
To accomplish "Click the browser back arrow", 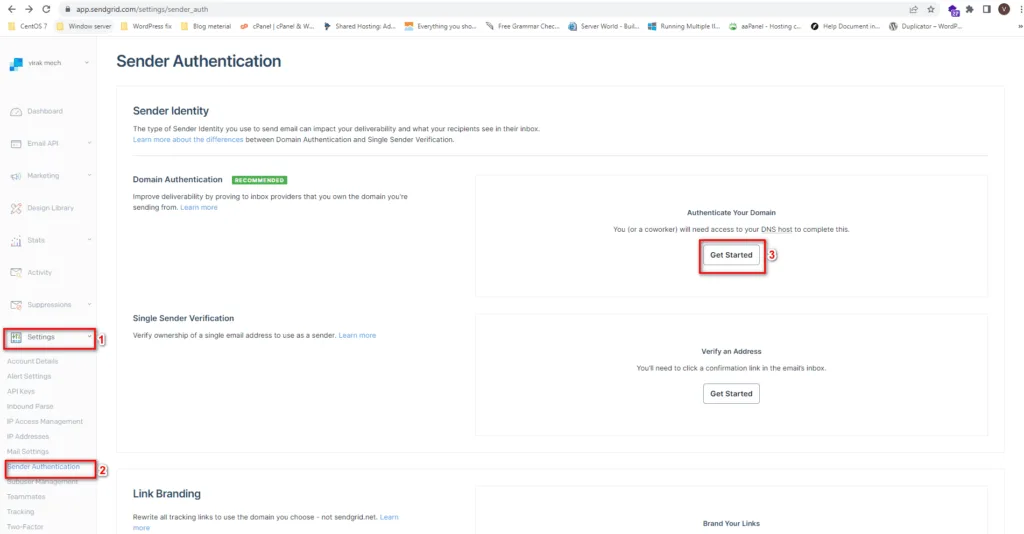I will [11, 9].
